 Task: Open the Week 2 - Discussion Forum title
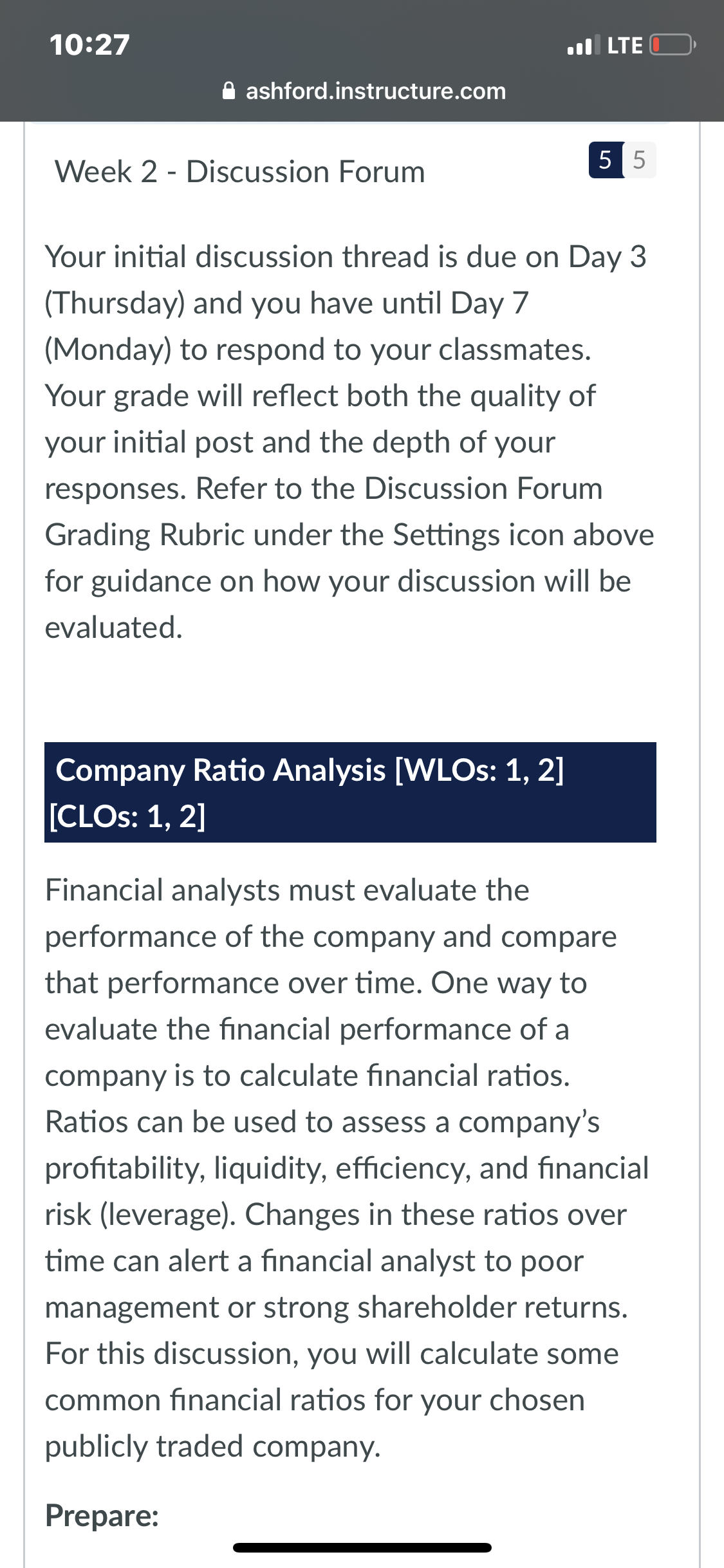point(240,172)
